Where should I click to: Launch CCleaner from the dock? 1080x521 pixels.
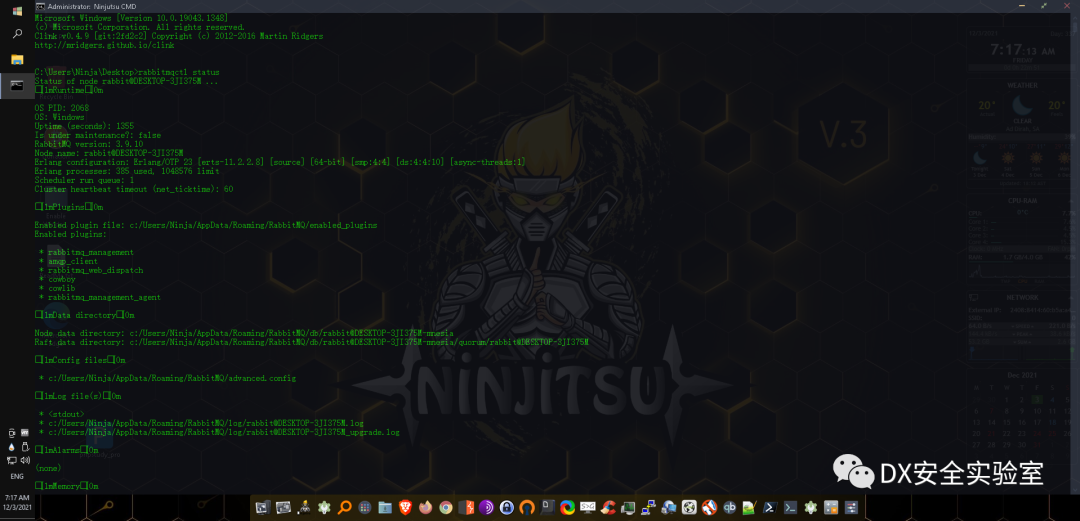pos(608,508)
